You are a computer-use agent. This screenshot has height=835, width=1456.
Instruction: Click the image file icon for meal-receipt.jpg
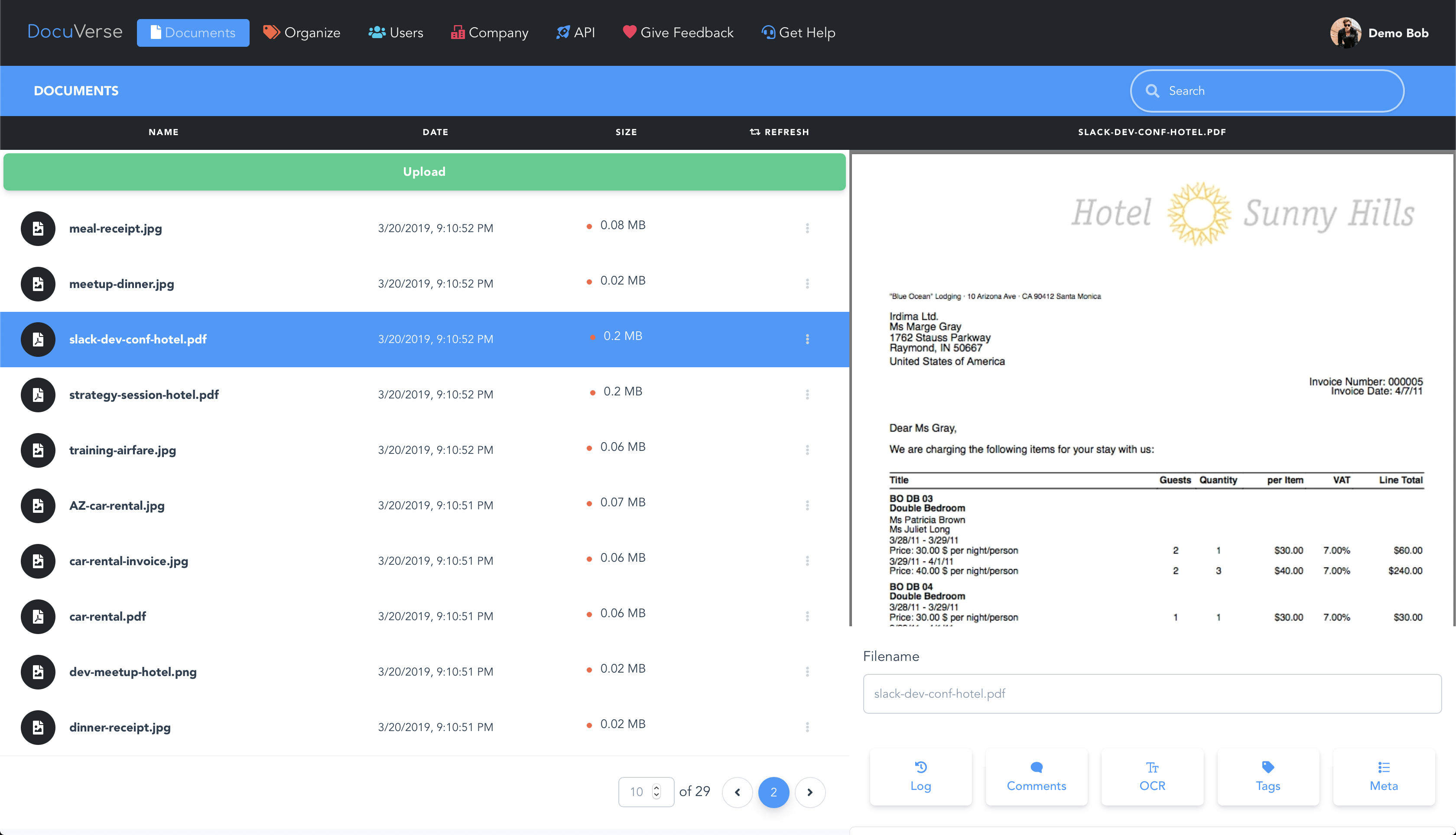click(38, 228)
